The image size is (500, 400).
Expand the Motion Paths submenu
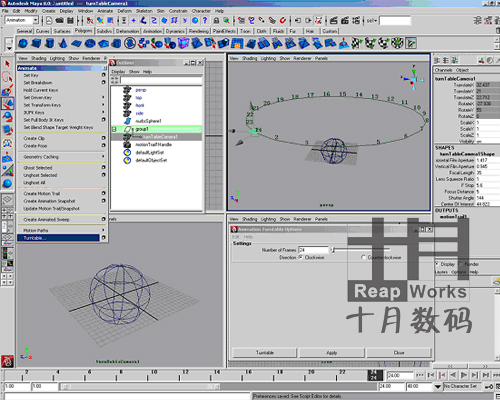coord(103,230)
